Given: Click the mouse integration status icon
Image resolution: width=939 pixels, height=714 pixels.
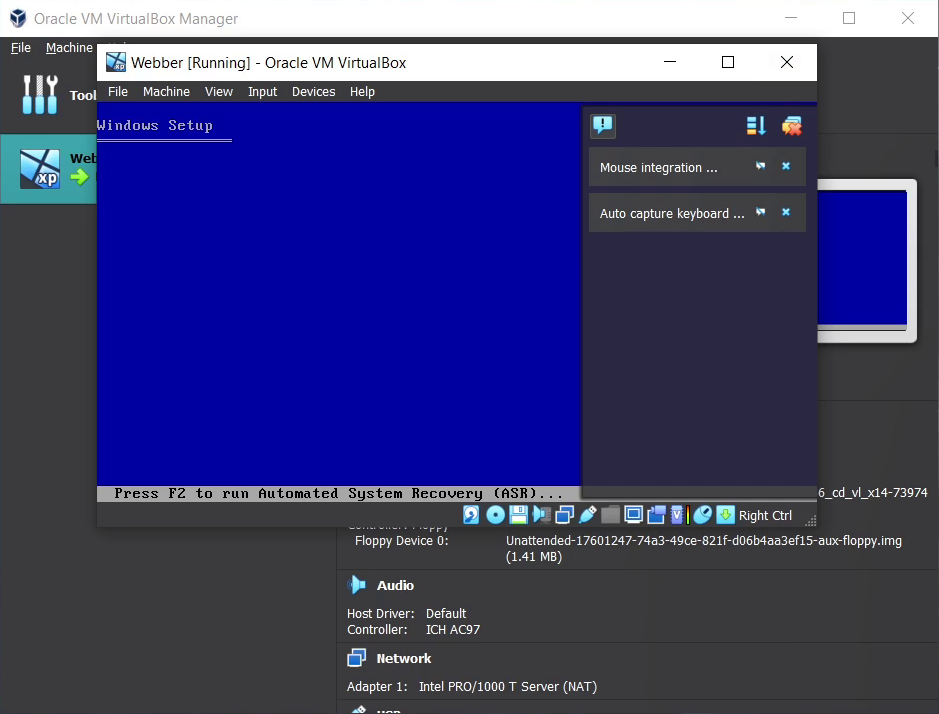Looking at the screenshot, I should point(702,515).
